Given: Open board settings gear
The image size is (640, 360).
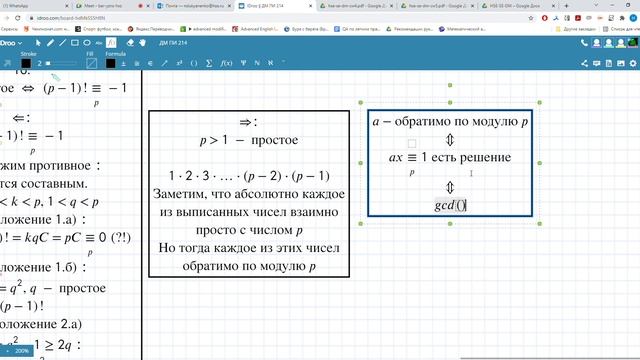Looking at the screenshot, I should coord(633,63).
